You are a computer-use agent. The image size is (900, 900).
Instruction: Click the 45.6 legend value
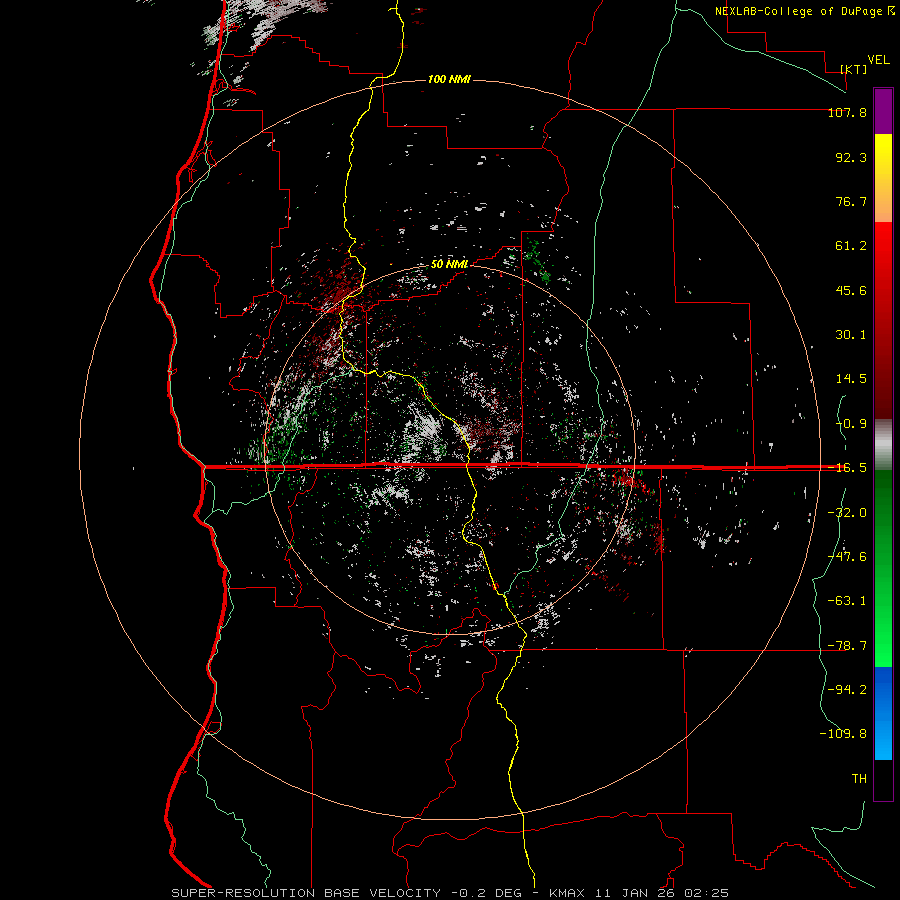851,290
